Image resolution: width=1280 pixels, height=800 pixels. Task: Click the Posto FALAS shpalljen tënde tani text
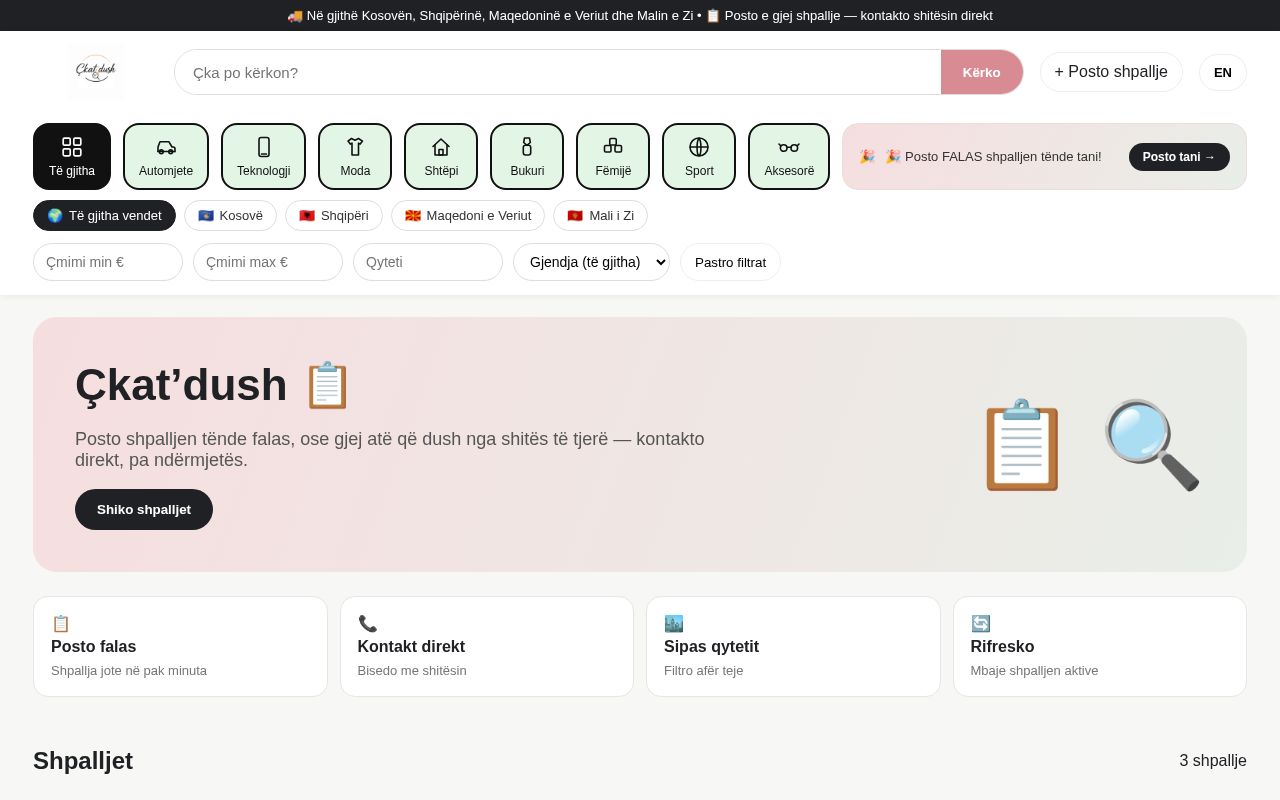[x=993, y=157]
